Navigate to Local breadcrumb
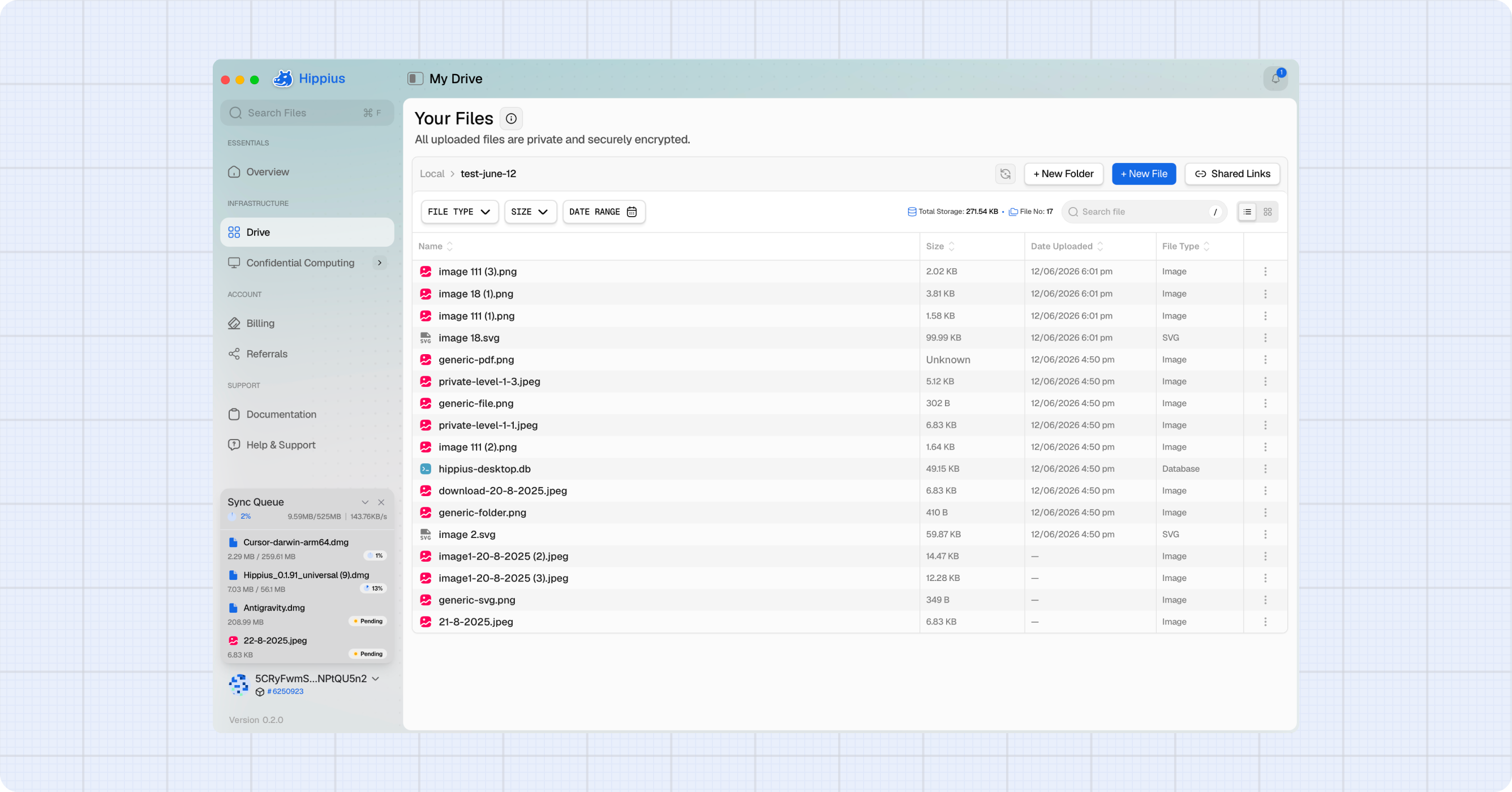This screenshot has width=1512, height=792. click(432, 174)
